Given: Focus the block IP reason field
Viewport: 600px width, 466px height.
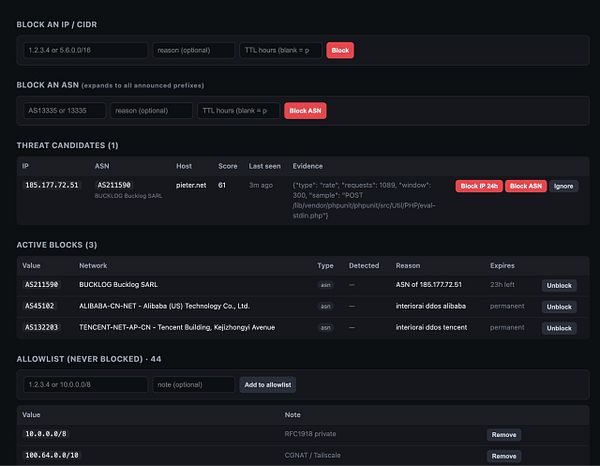Looking at the screenshot, I should coord(193,50).
